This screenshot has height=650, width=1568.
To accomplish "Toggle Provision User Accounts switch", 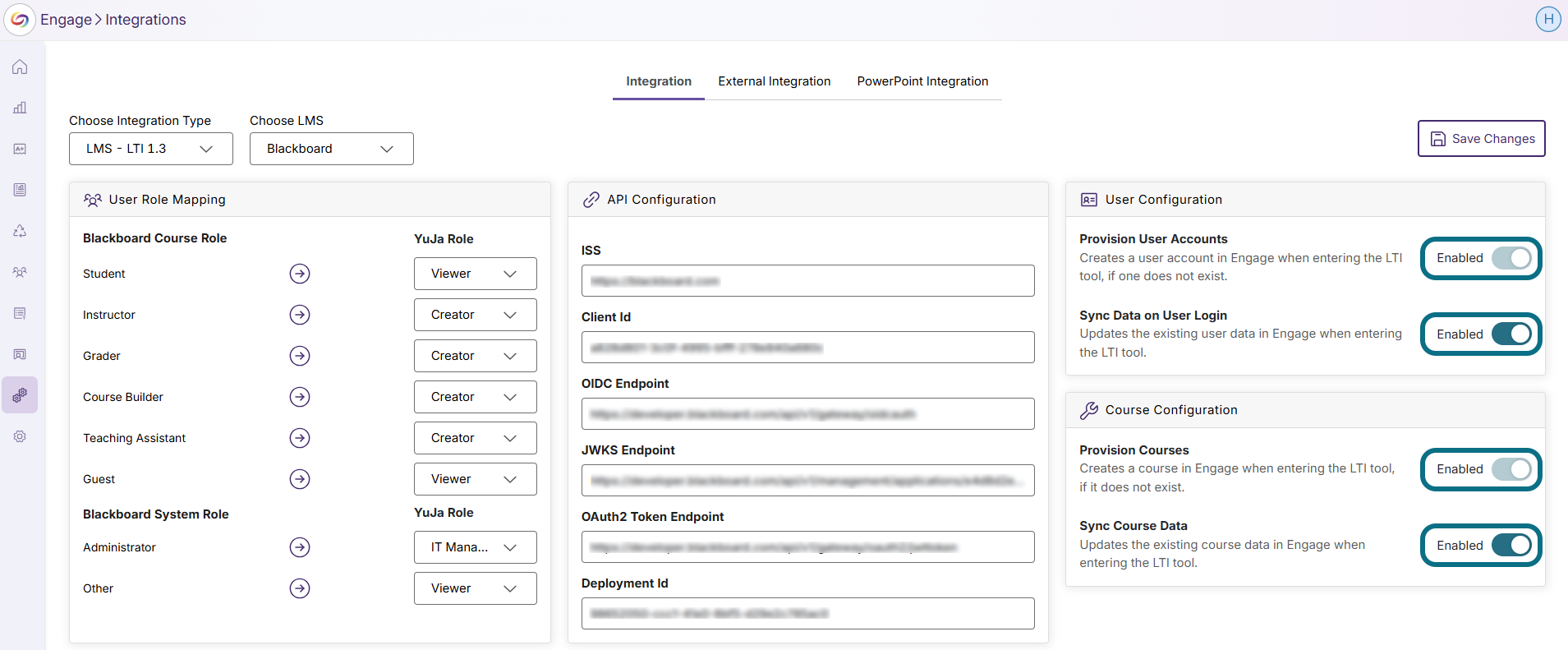I will tap(1511, 258).
